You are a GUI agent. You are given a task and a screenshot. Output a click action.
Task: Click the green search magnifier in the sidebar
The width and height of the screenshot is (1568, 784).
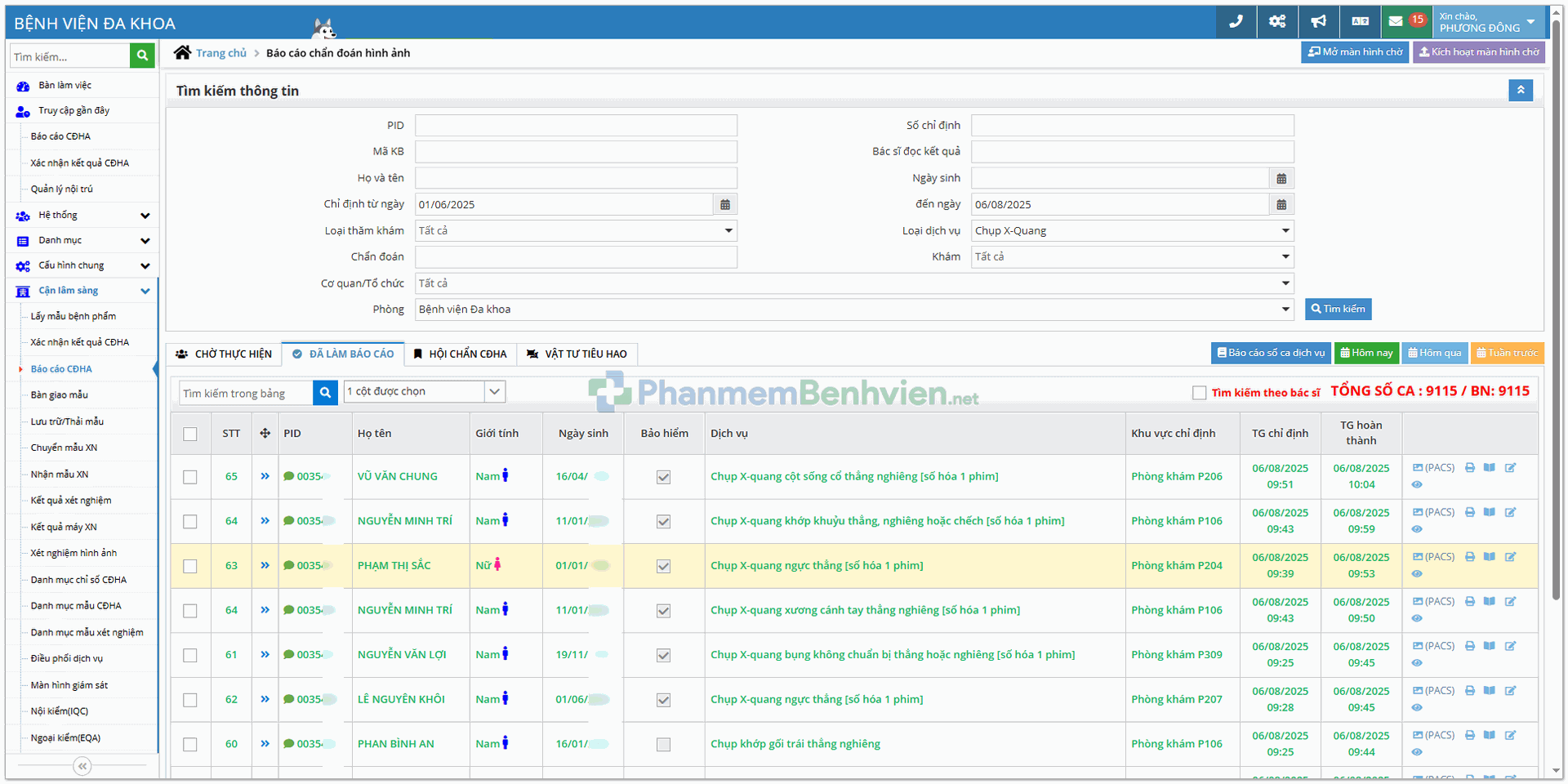point(142,56)
